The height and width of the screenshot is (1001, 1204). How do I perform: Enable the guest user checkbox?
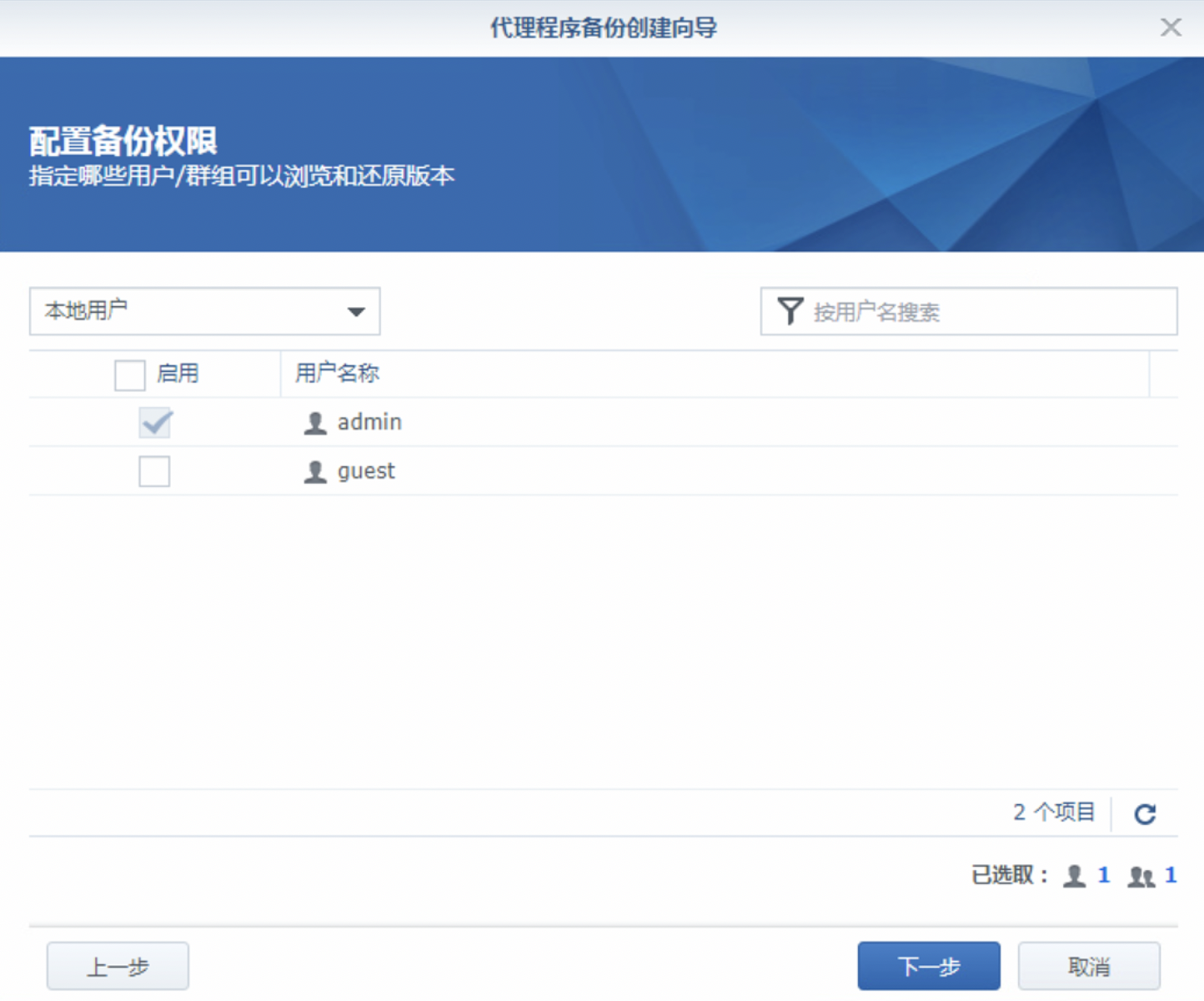click(x=154, y=471)
